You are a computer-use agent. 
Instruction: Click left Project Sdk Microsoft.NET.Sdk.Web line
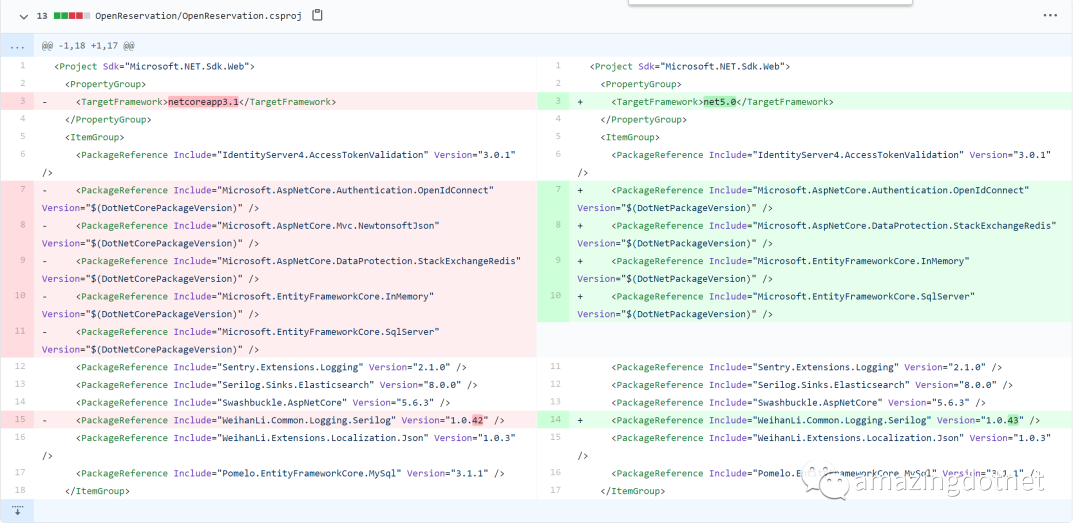pyautogui.click(x=285, y=66)
